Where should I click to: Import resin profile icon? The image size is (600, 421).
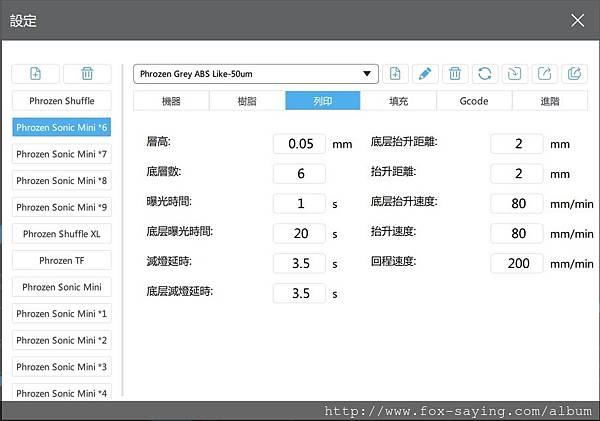click(515, 73)
